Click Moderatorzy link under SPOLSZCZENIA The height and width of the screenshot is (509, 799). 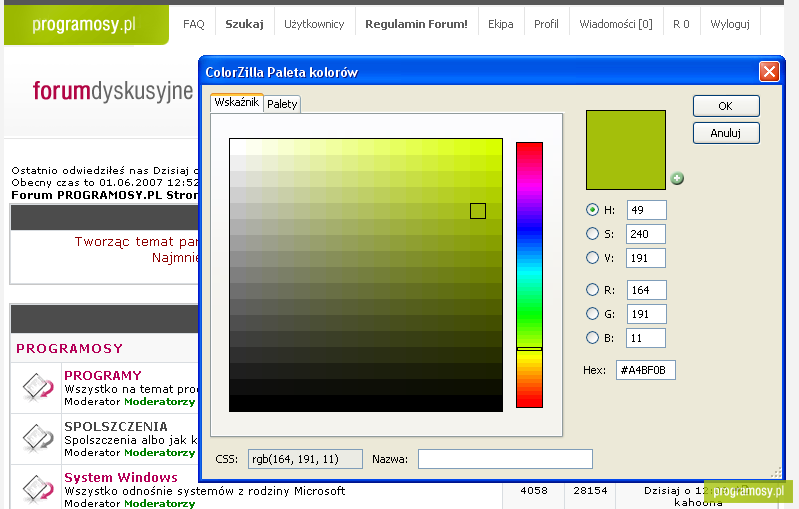coord(159,452)
